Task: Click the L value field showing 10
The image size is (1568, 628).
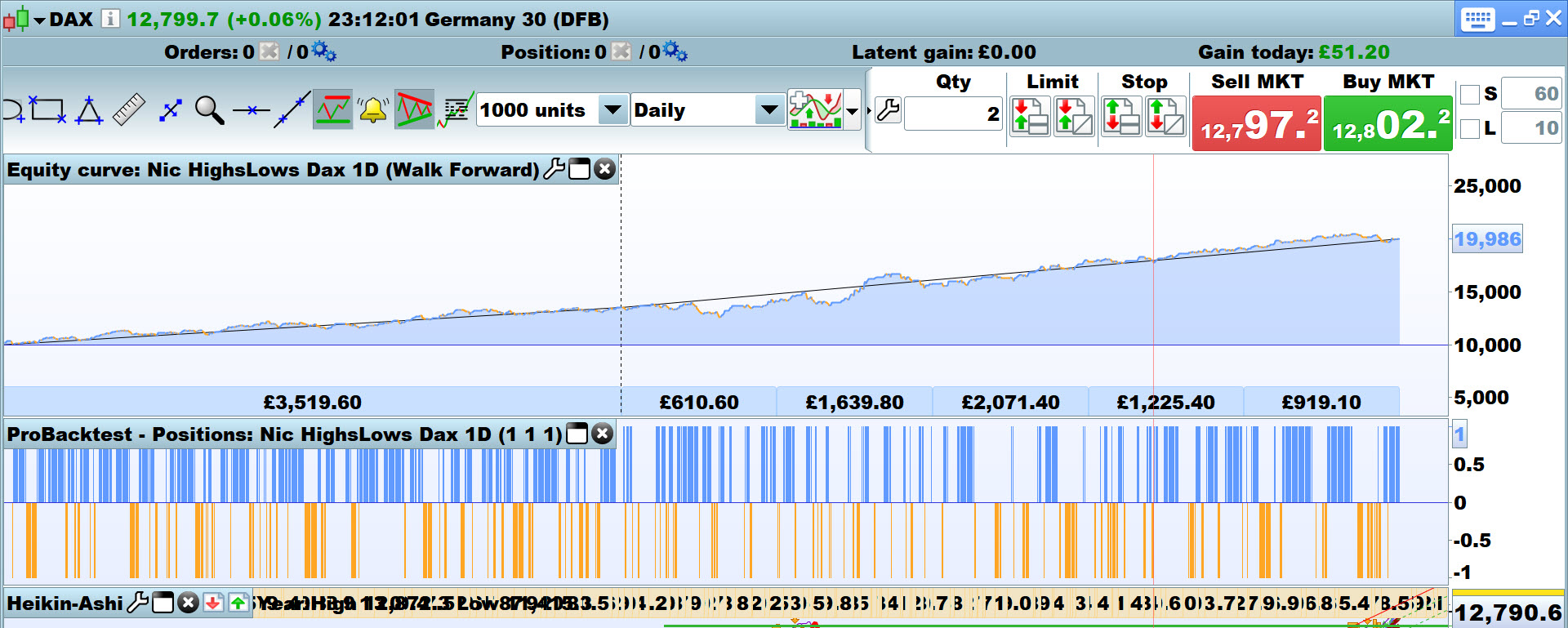Action: (x=1531, y=128)
